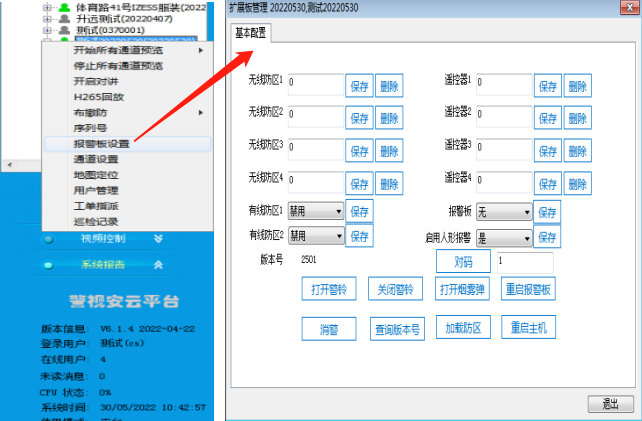Screen dimensions: 642x421
Task: Save the 无线防区1 value
Action: coord(360,86)
